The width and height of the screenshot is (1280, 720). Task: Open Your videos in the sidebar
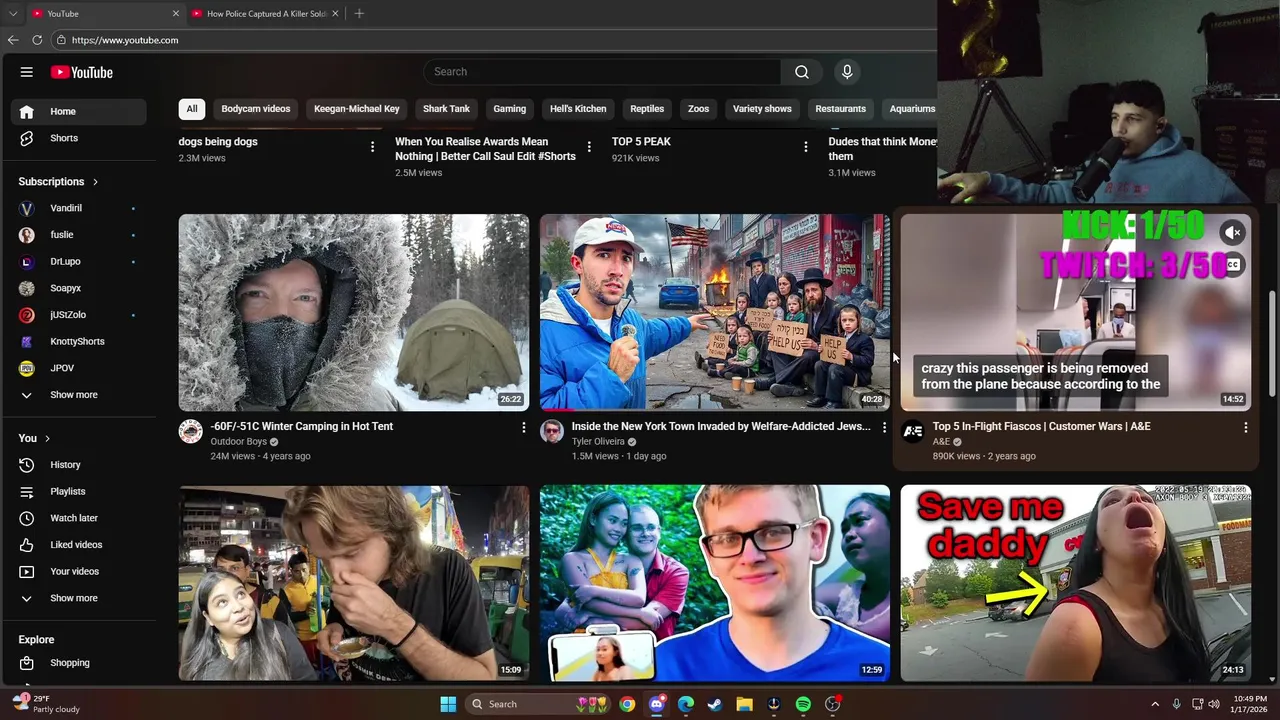click(80, 571)
